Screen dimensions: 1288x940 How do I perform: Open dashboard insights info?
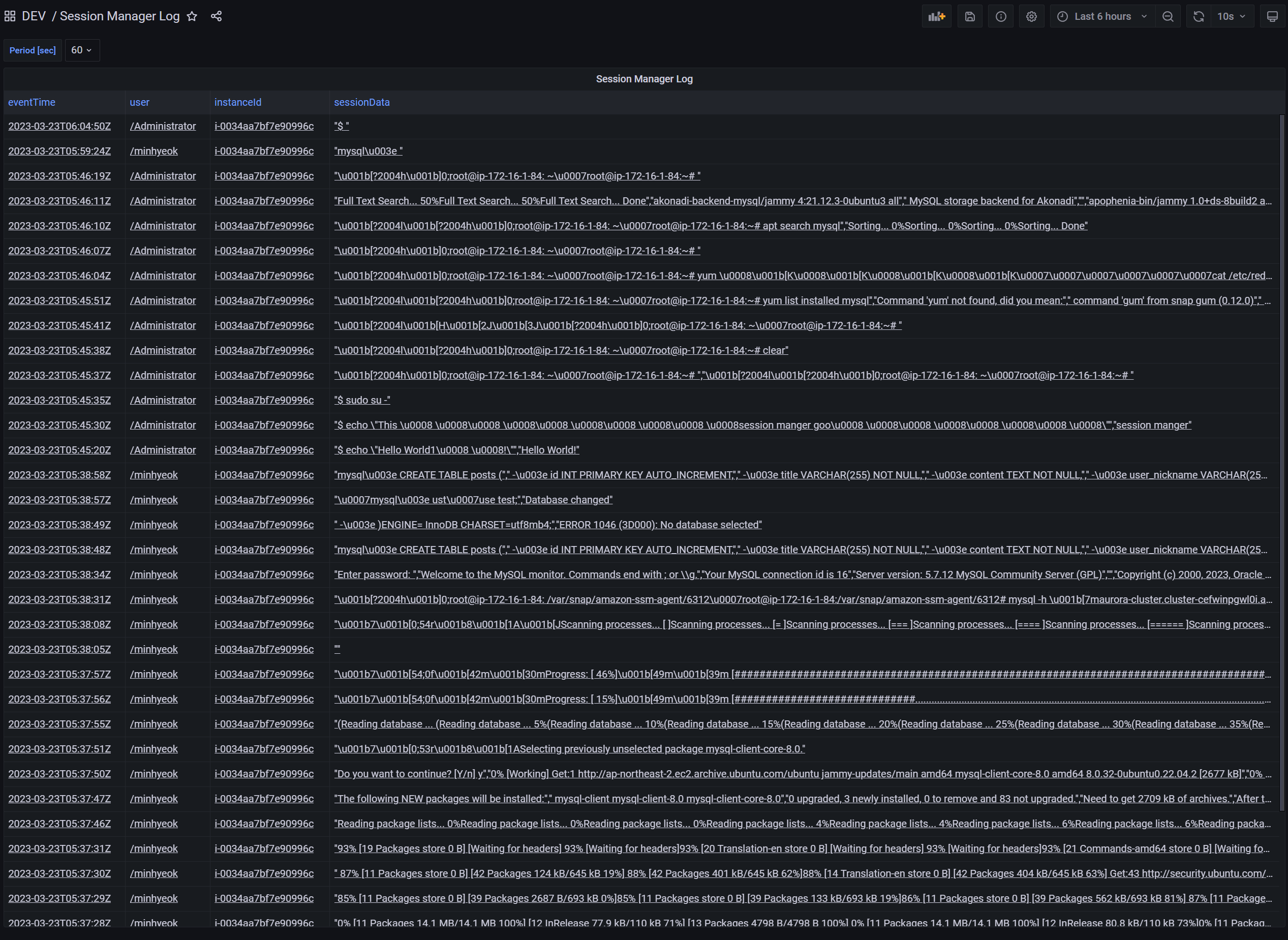coord(1001,16)
